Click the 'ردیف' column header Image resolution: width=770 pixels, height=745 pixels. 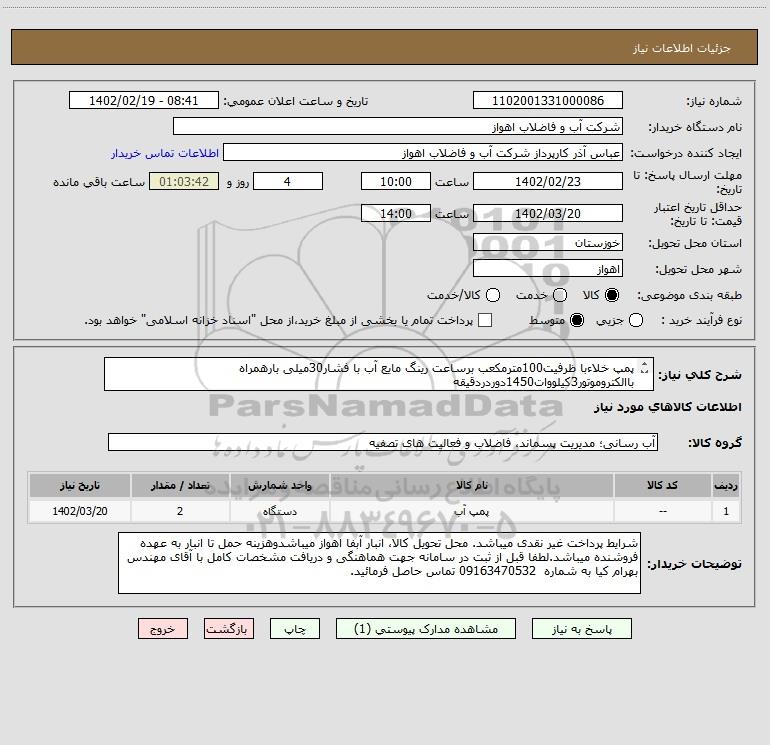(x=726, y=485)
